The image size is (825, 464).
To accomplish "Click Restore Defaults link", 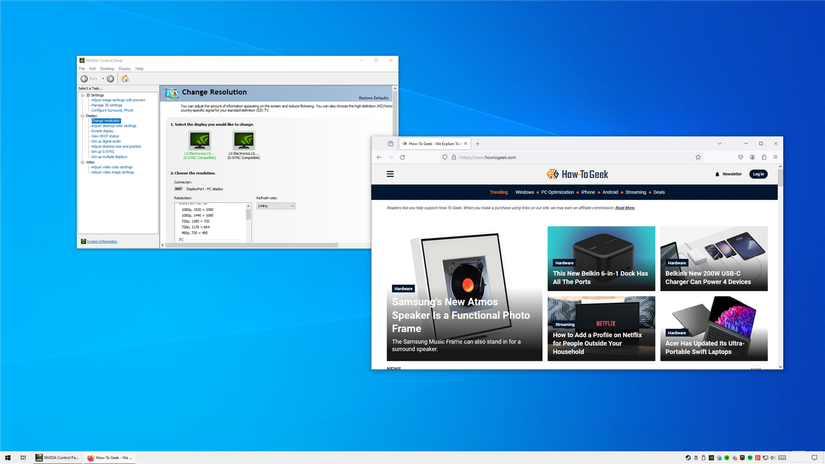I will click(x=374, y=98).
